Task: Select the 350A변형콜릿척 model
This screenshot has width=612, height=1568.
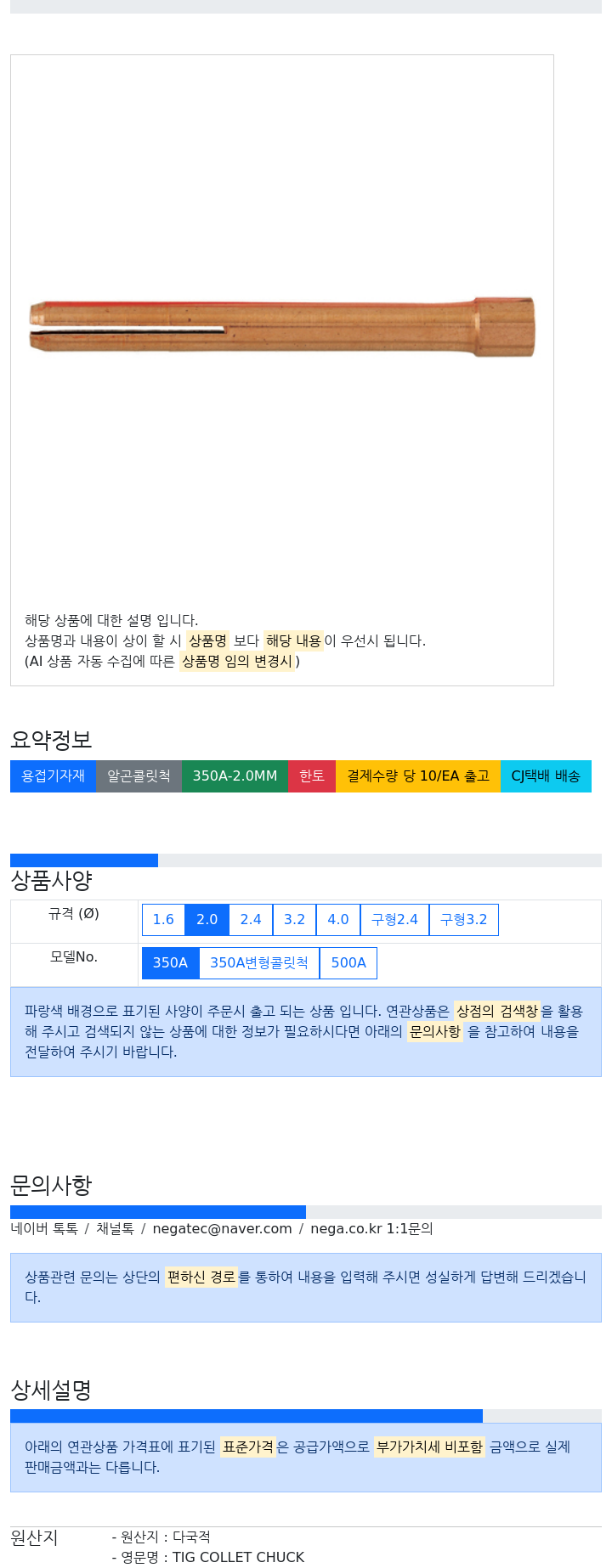Action: coord(259,963)
